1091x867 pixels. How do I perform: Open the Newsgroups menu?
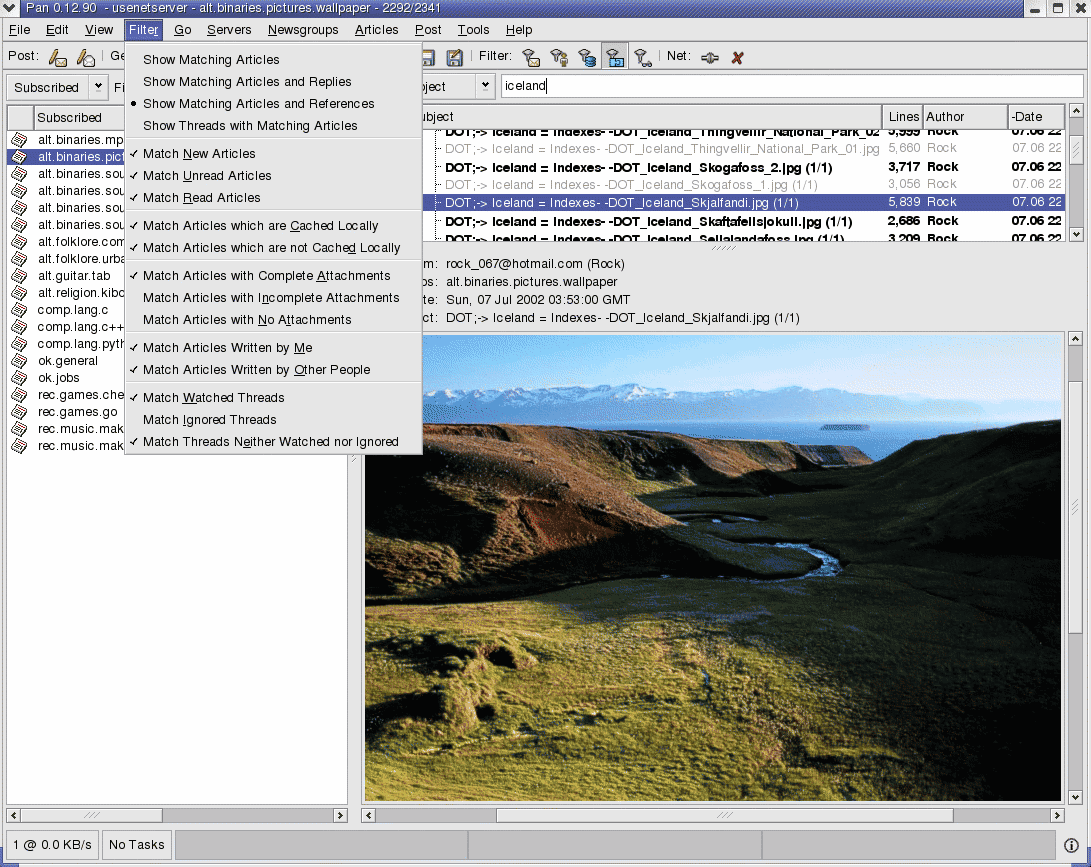point(303,30)
